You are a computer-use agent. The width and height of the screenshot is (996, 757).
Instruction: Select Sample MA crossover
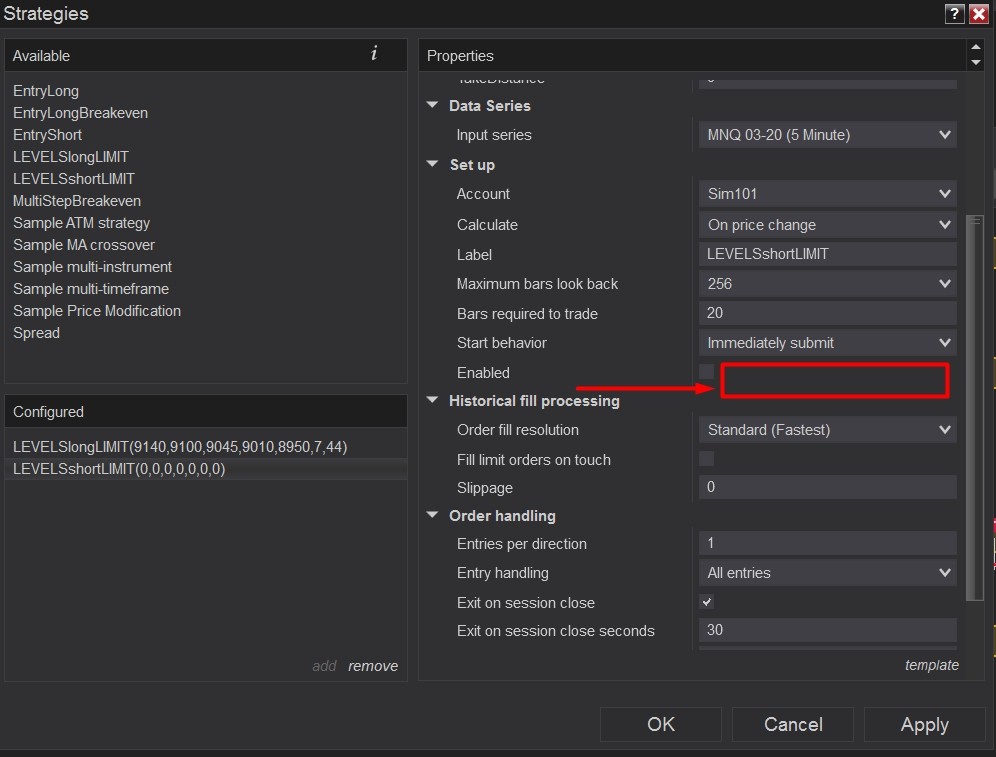coord(84,245)
